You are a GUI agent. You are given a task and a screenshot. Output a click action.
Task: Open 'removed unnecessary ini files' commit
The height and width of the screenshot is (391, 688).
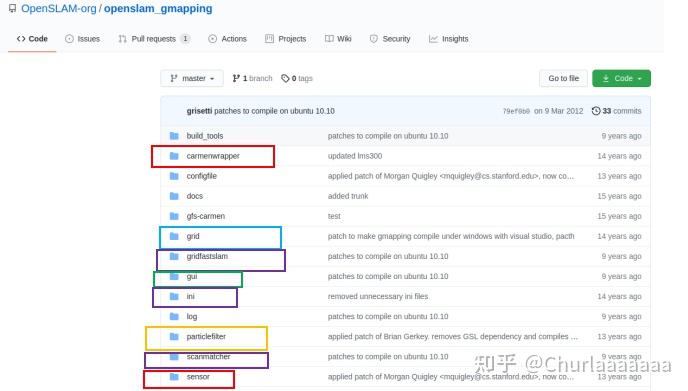click(378, 297)
